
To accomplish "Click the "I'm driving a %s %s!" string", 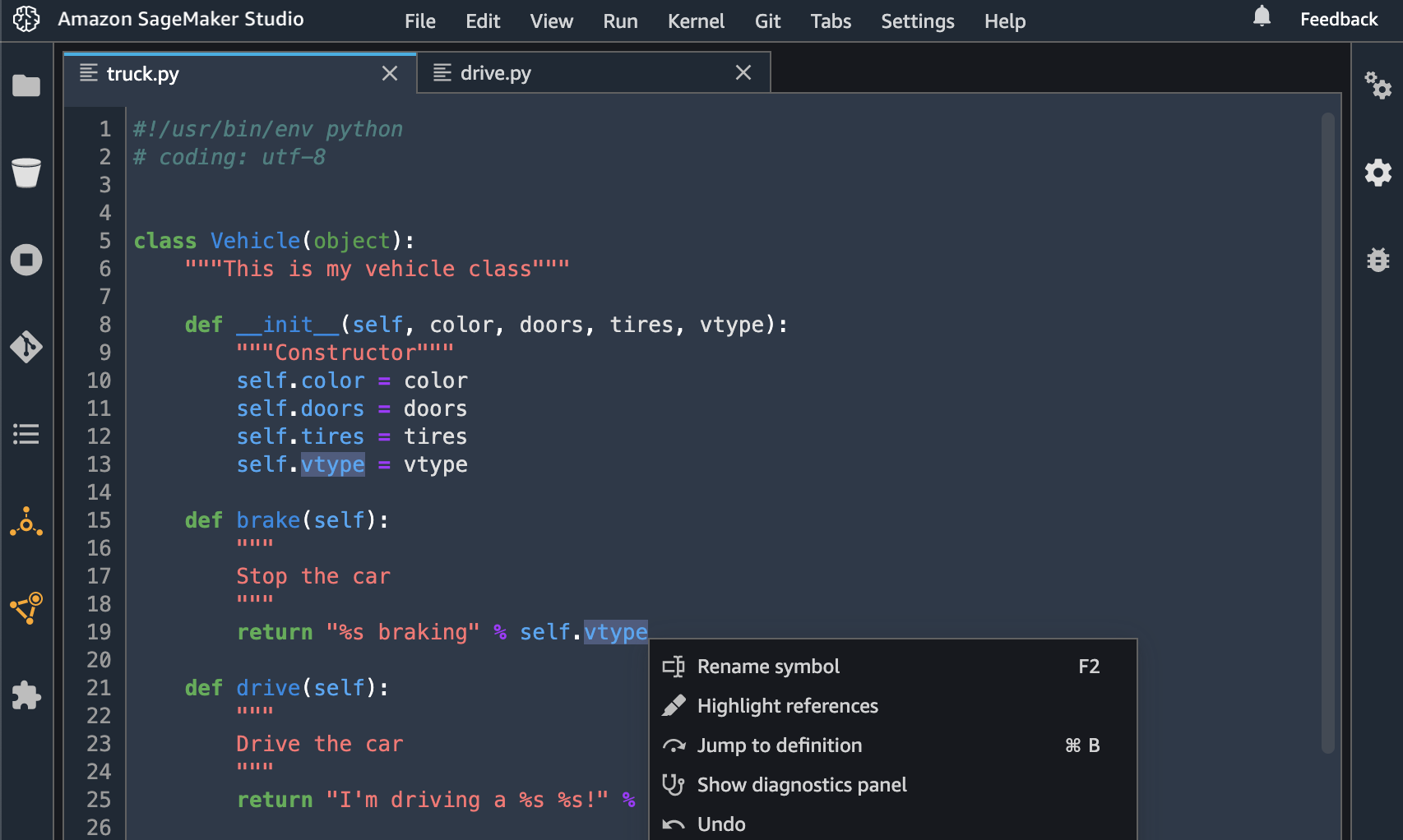I will [467, 800].
